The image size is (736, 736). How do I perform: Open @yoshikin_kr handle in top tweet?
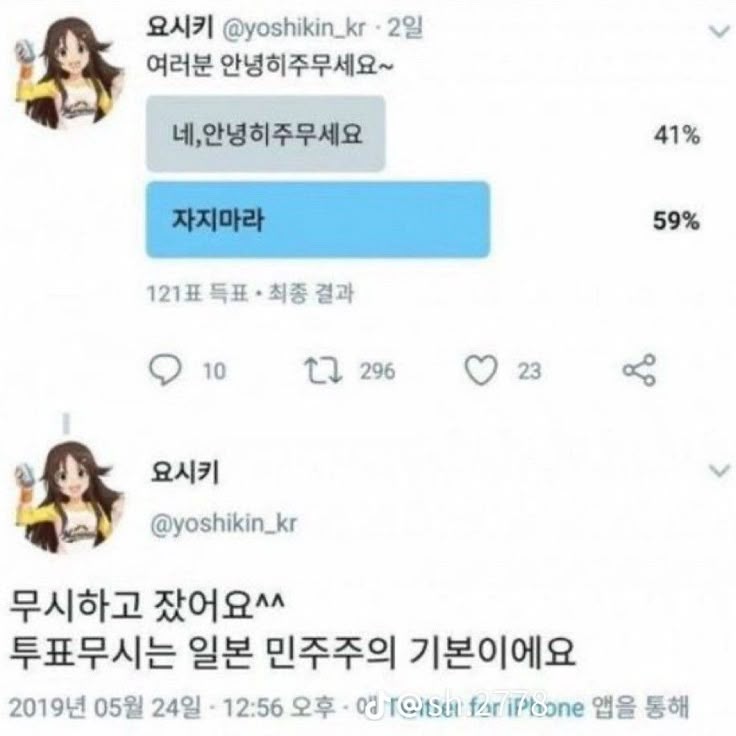click(293, 29)
